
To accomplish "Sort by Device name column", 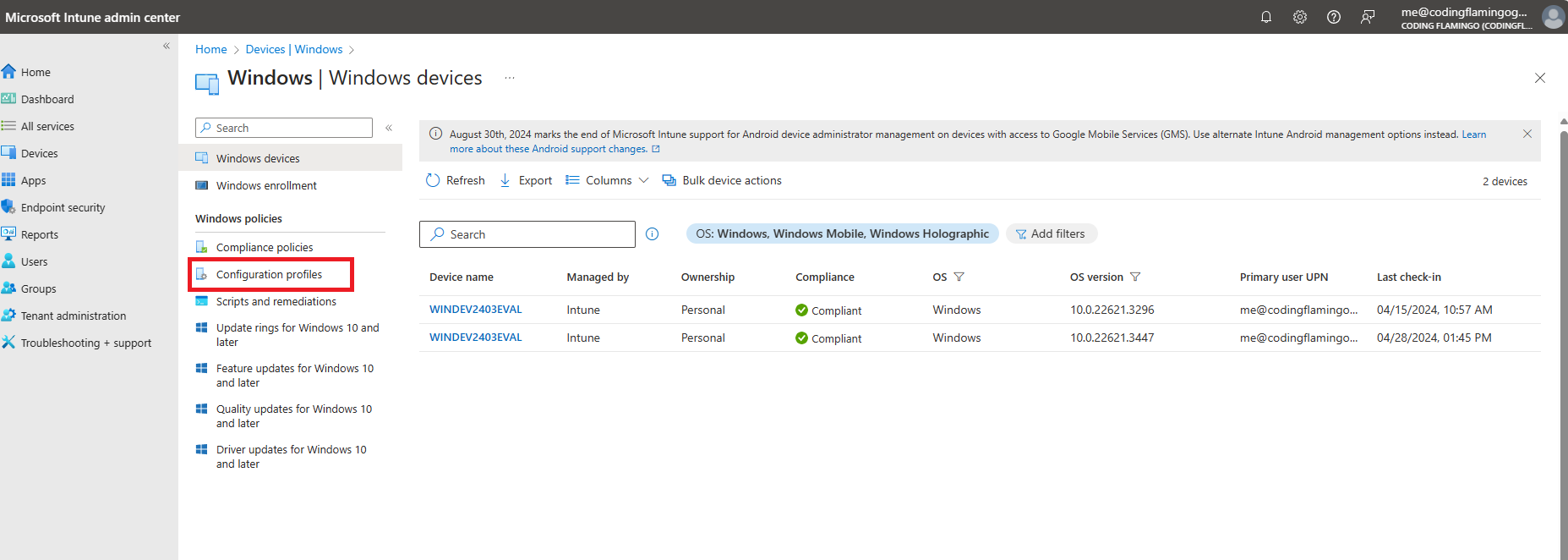I will 462,277.
